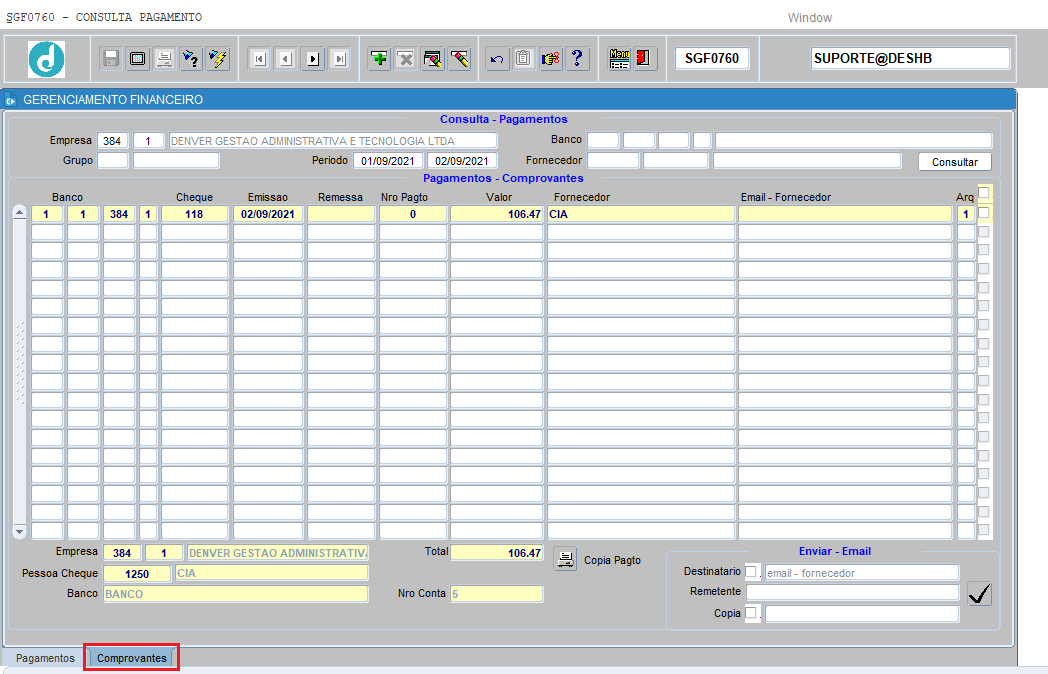The image size is (1048, 674).
Task: Open the Window menu
Action: (809, 18)
